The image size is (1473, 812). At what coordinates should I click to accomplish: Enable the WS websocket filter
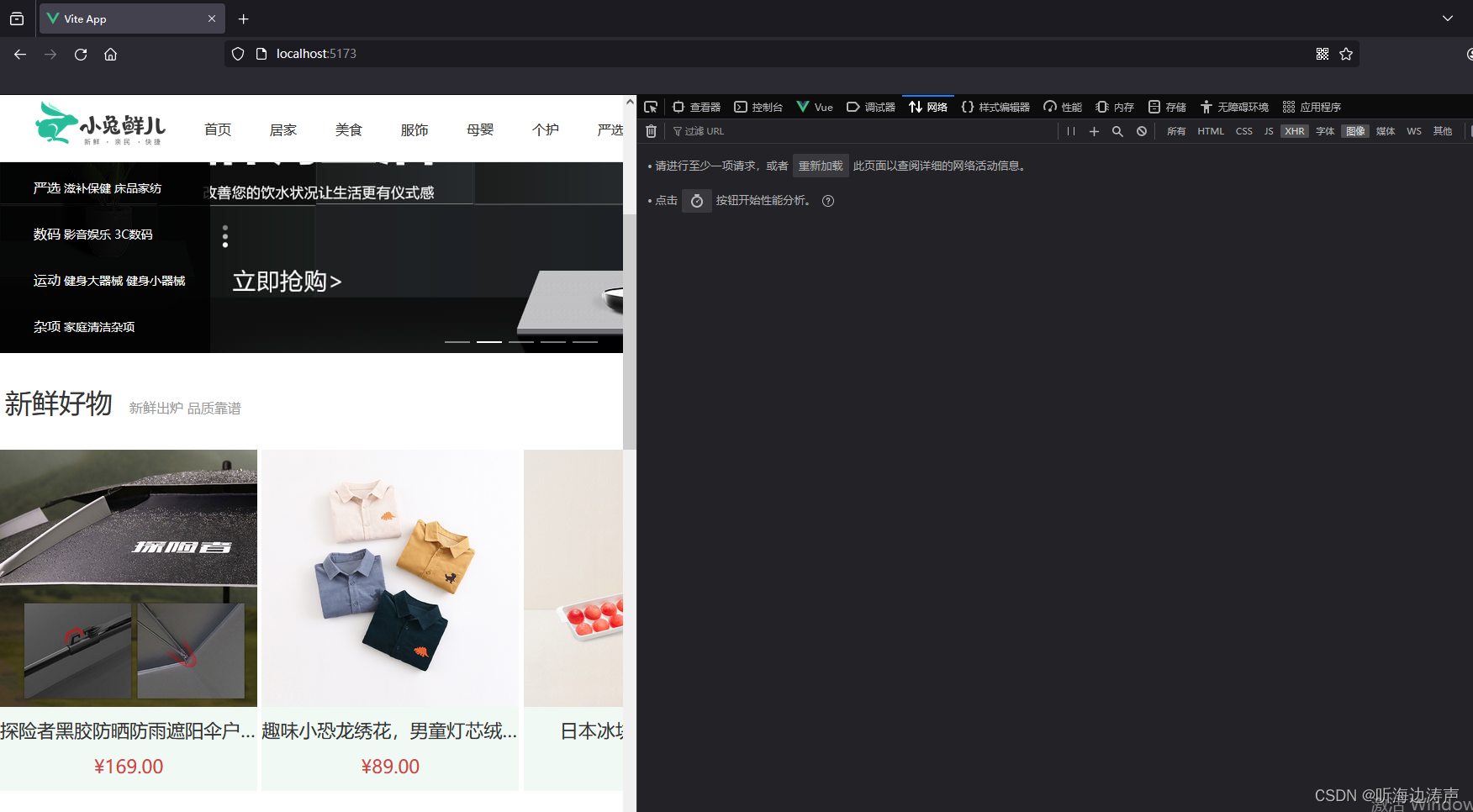click(1413, 131)
